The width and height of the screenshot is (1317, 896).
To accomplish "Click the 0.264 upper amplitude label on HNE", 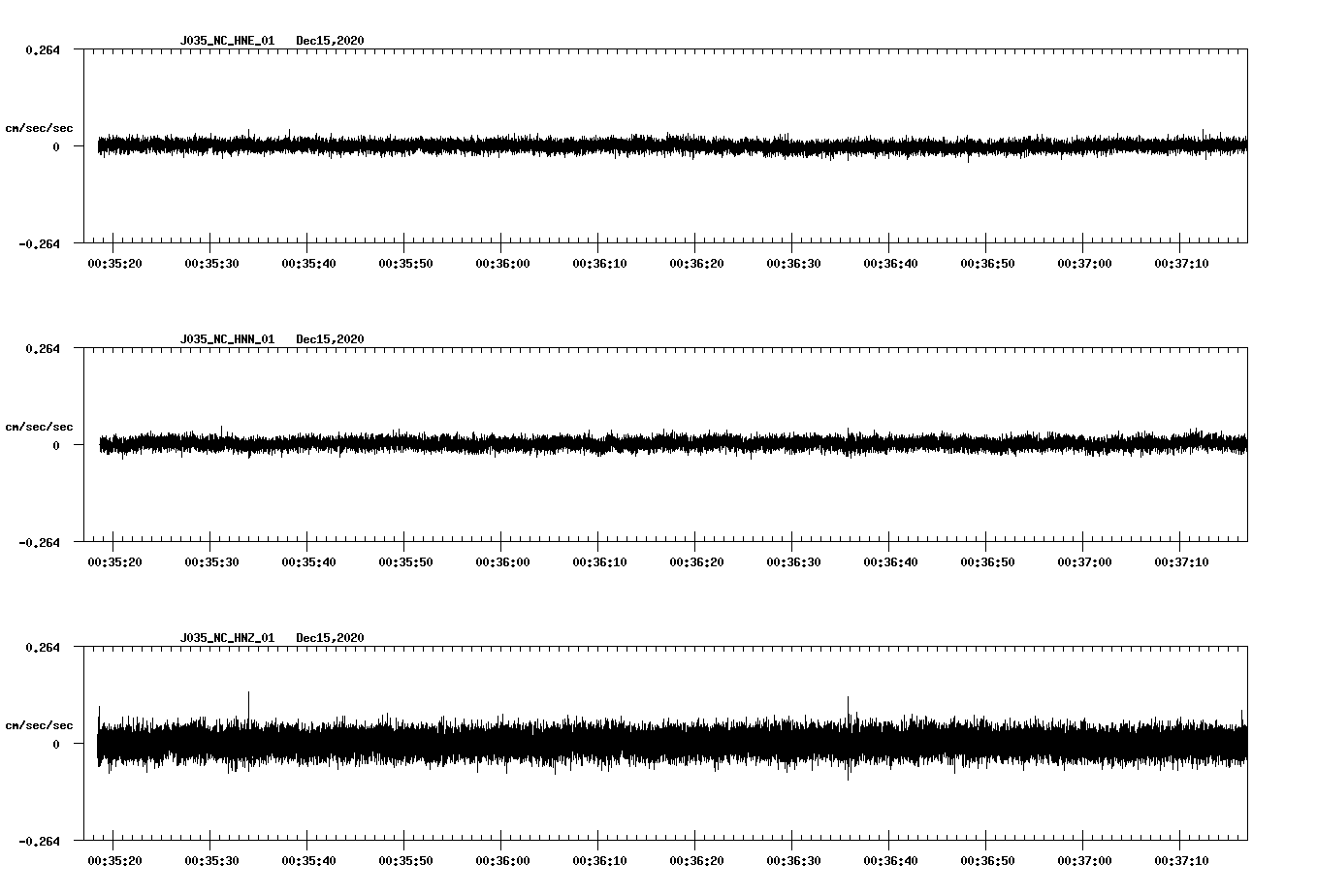I will [44, 48].
